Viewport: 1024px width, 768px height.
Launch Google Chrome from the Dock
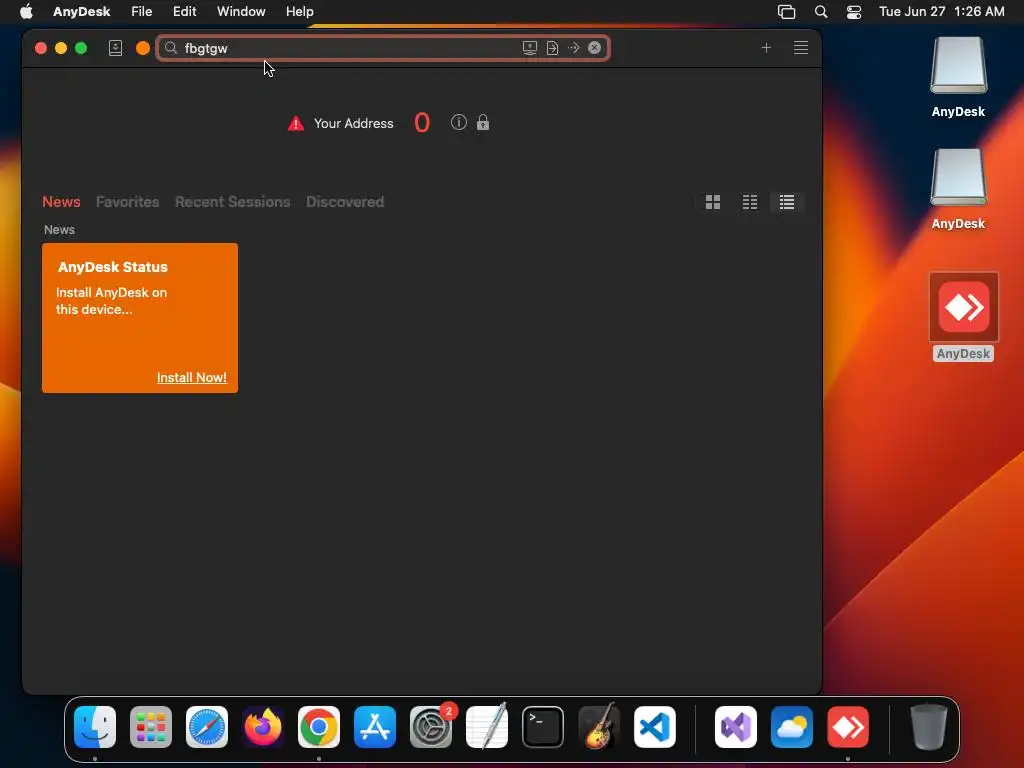(x=319, y=727)
